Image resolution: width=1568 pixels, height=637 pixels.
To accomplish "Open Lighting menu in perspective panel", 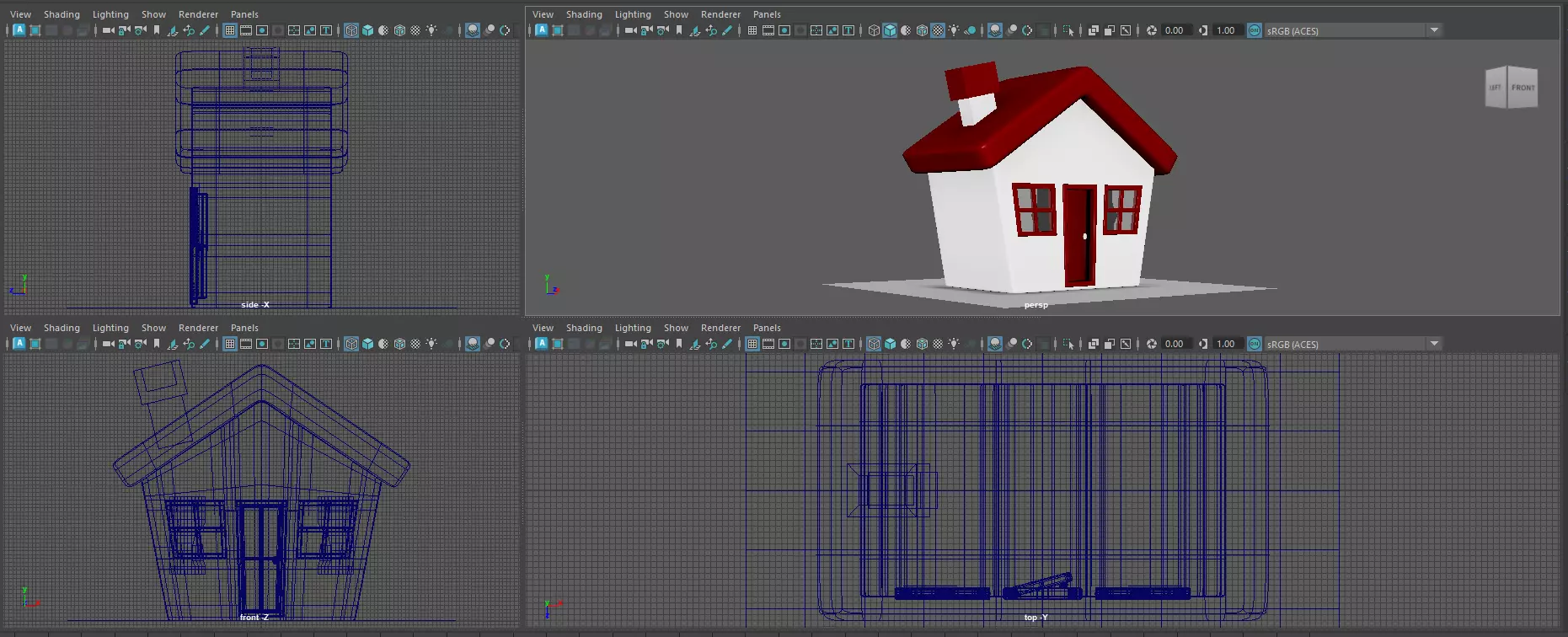I will coord(633,14).
